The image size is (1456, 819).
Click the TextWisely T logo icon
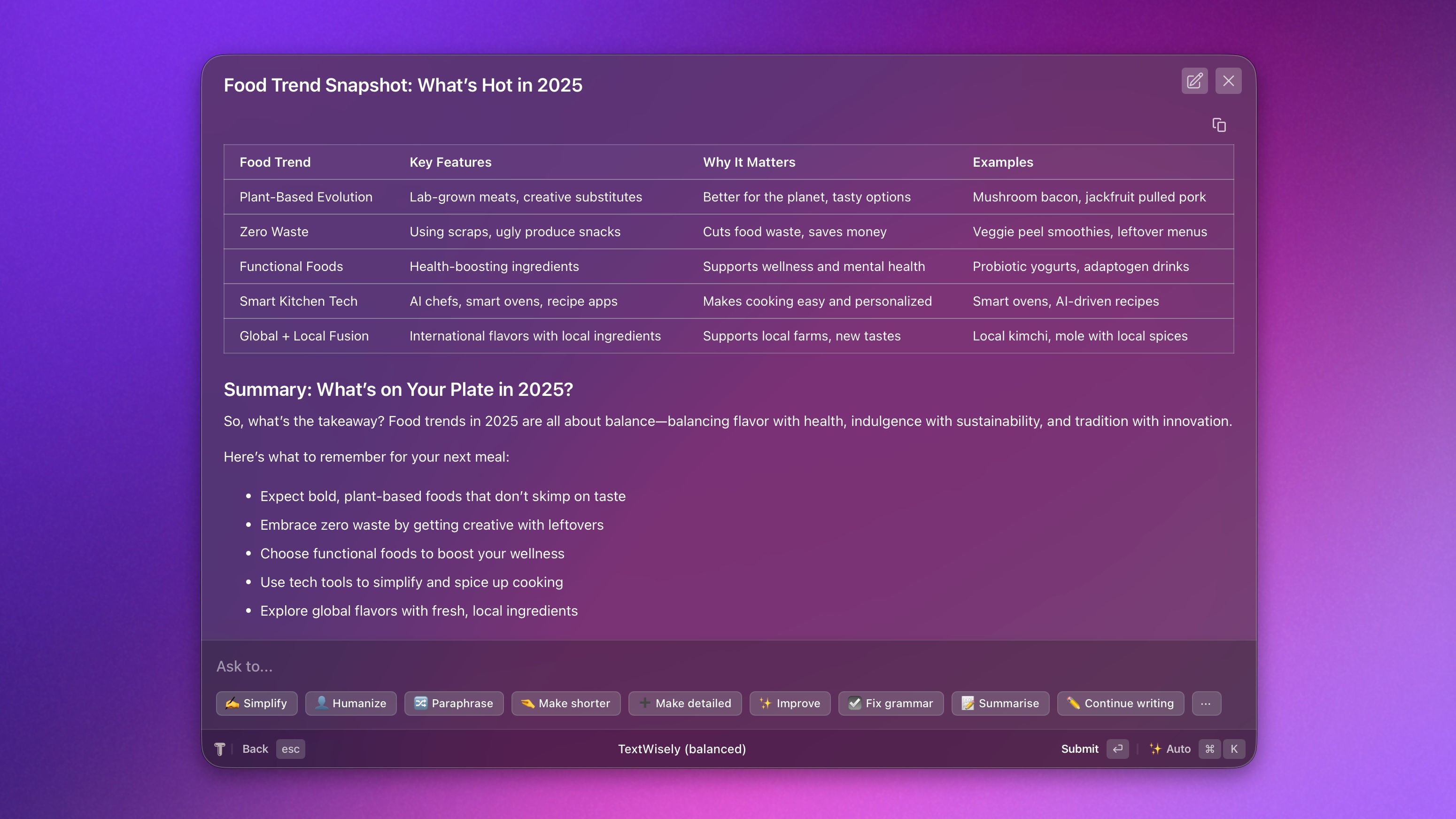(220, 749)
